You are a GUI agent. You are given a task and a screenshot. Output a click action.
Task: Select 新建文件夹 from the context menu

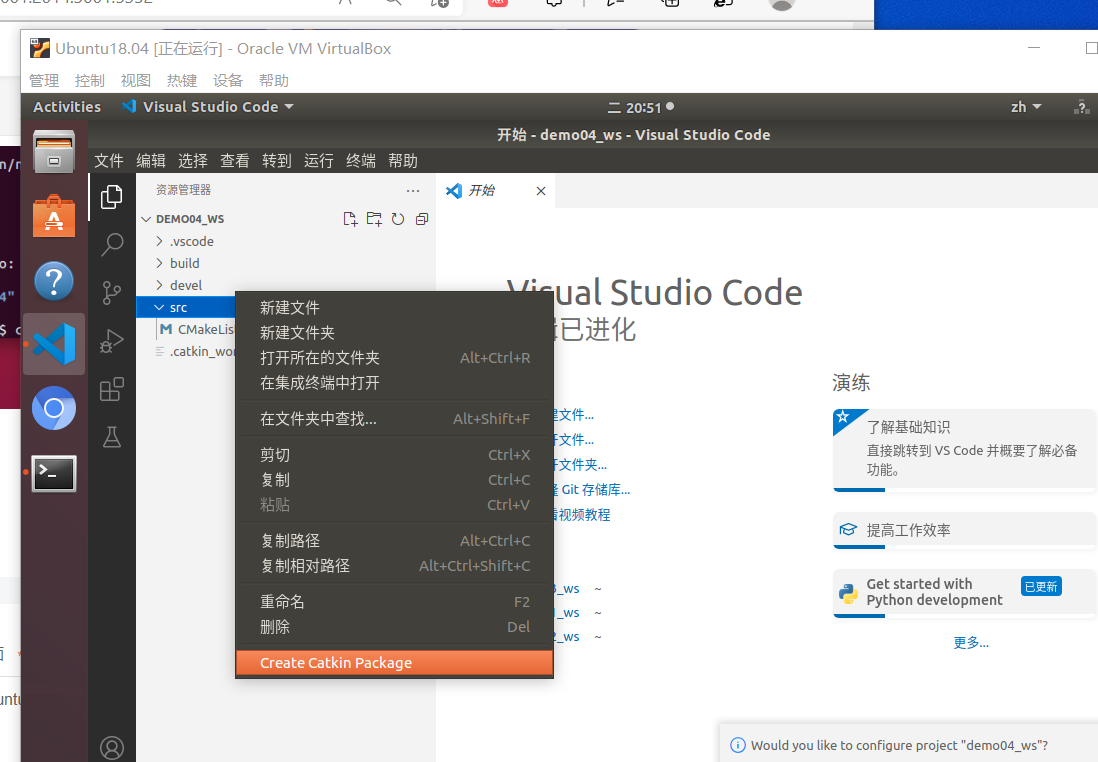point(394,333)
